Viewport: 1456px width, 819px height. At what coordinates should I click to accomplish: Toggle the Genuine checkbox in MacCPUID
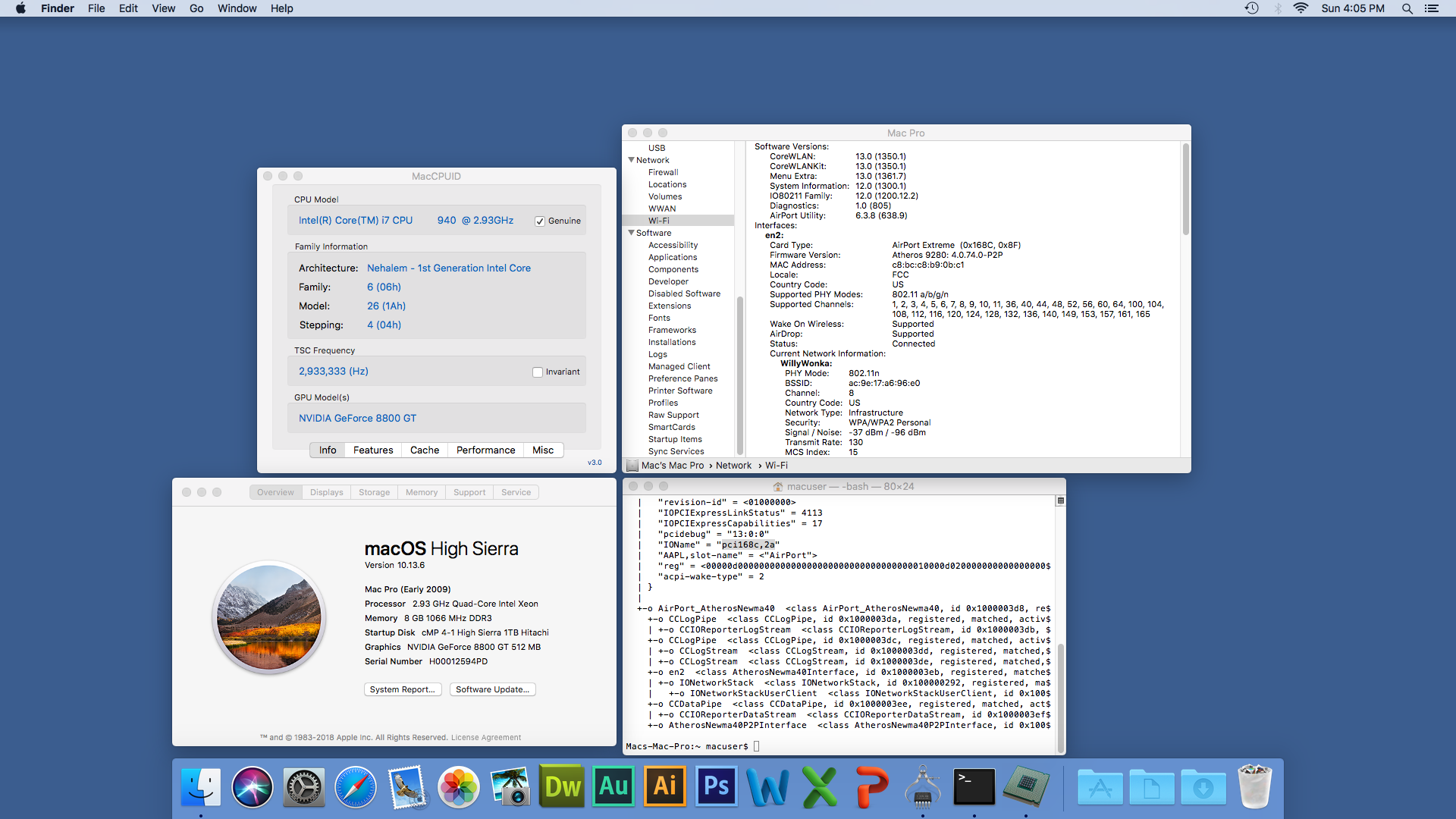click(540, 221)
